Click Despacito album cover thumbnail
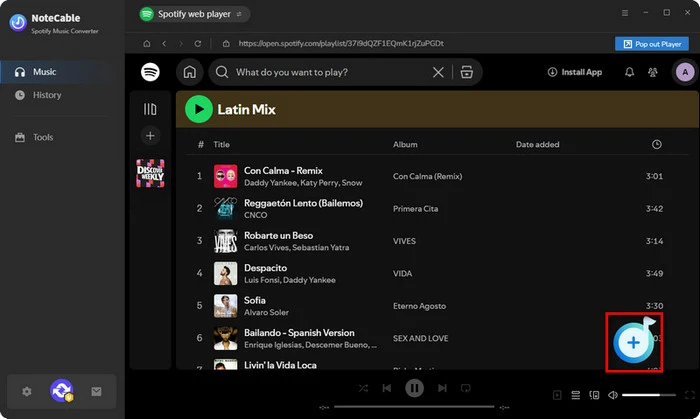Image resolution: width=700 pixels, height=419 pixels. tap(225, 274)
